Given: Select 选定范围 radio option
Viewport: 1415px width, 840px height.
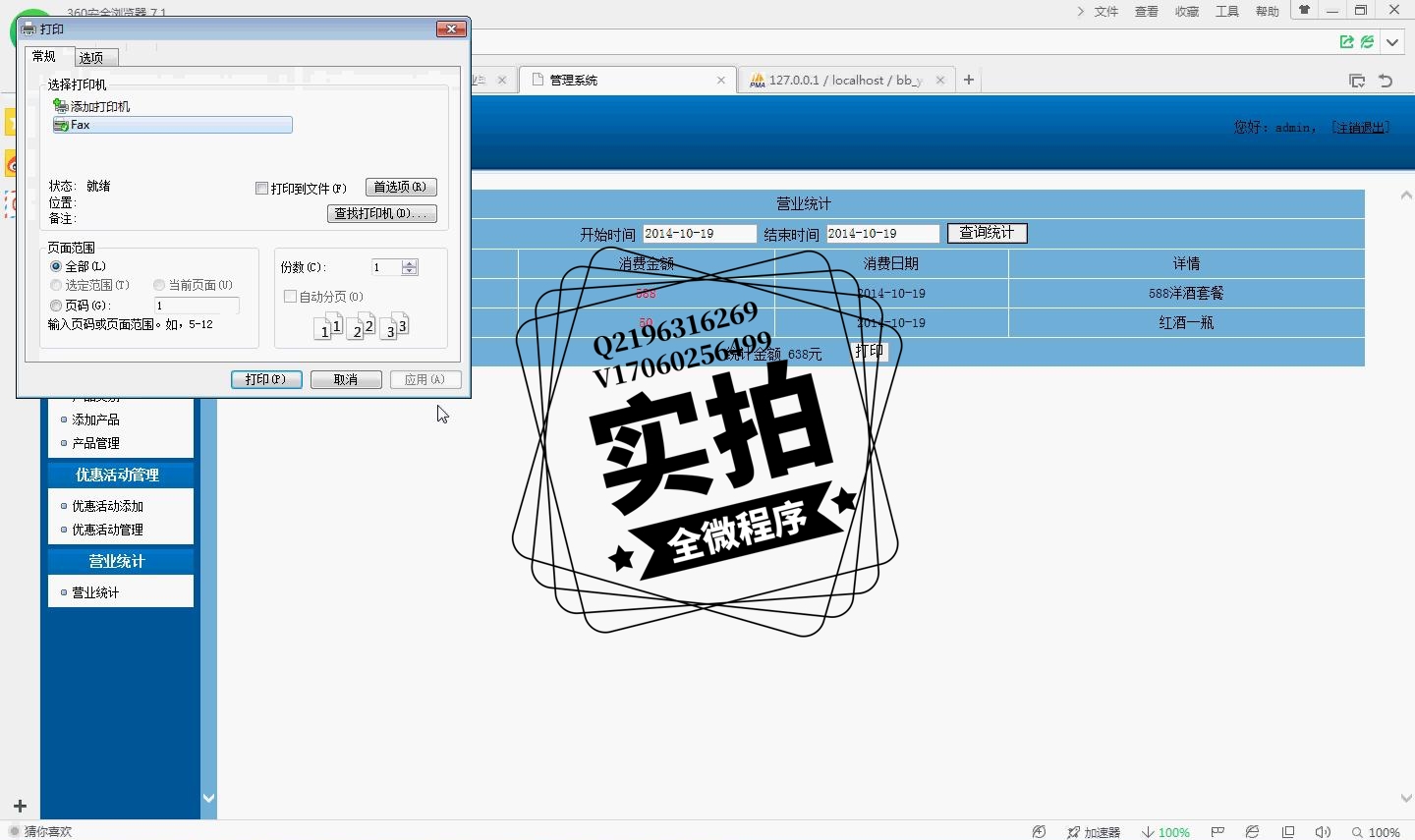Looking at the screenshot, I should 56,285.
